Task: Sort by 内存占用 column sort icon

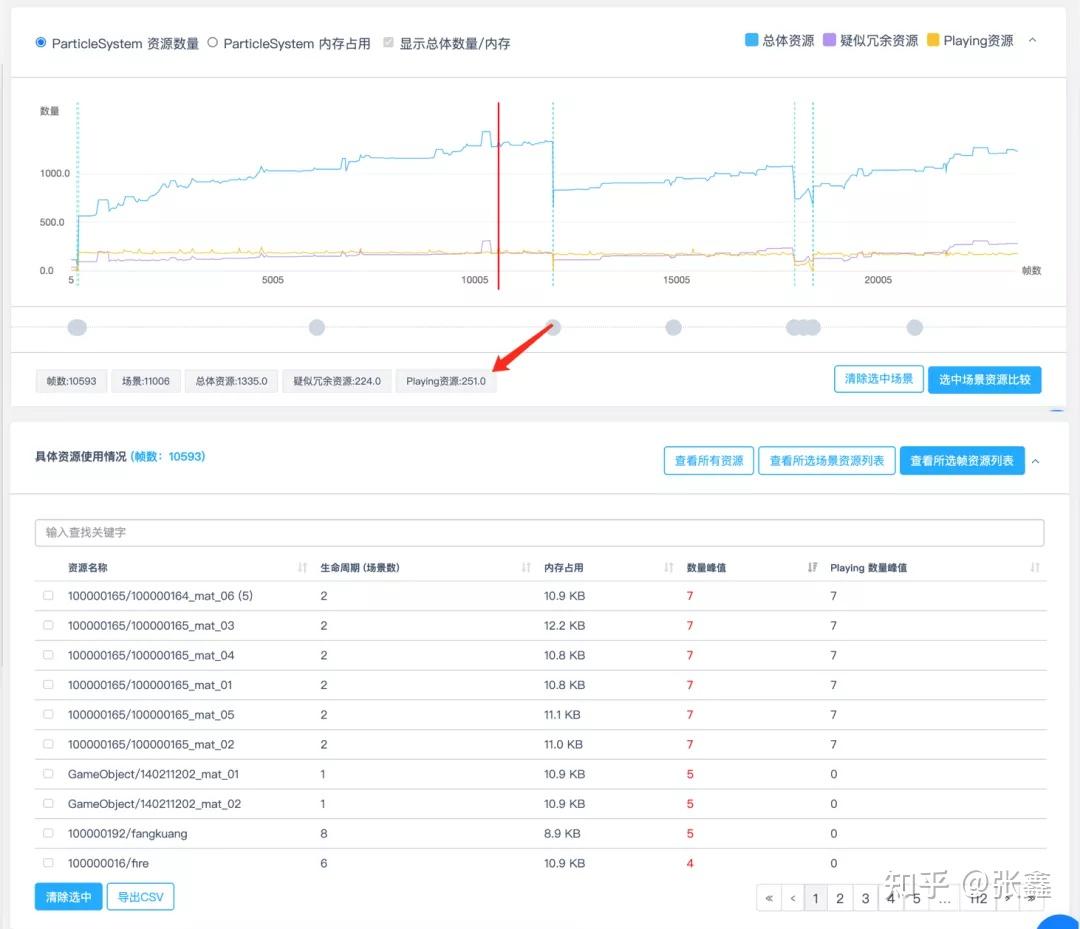Action: click(668, 567)
